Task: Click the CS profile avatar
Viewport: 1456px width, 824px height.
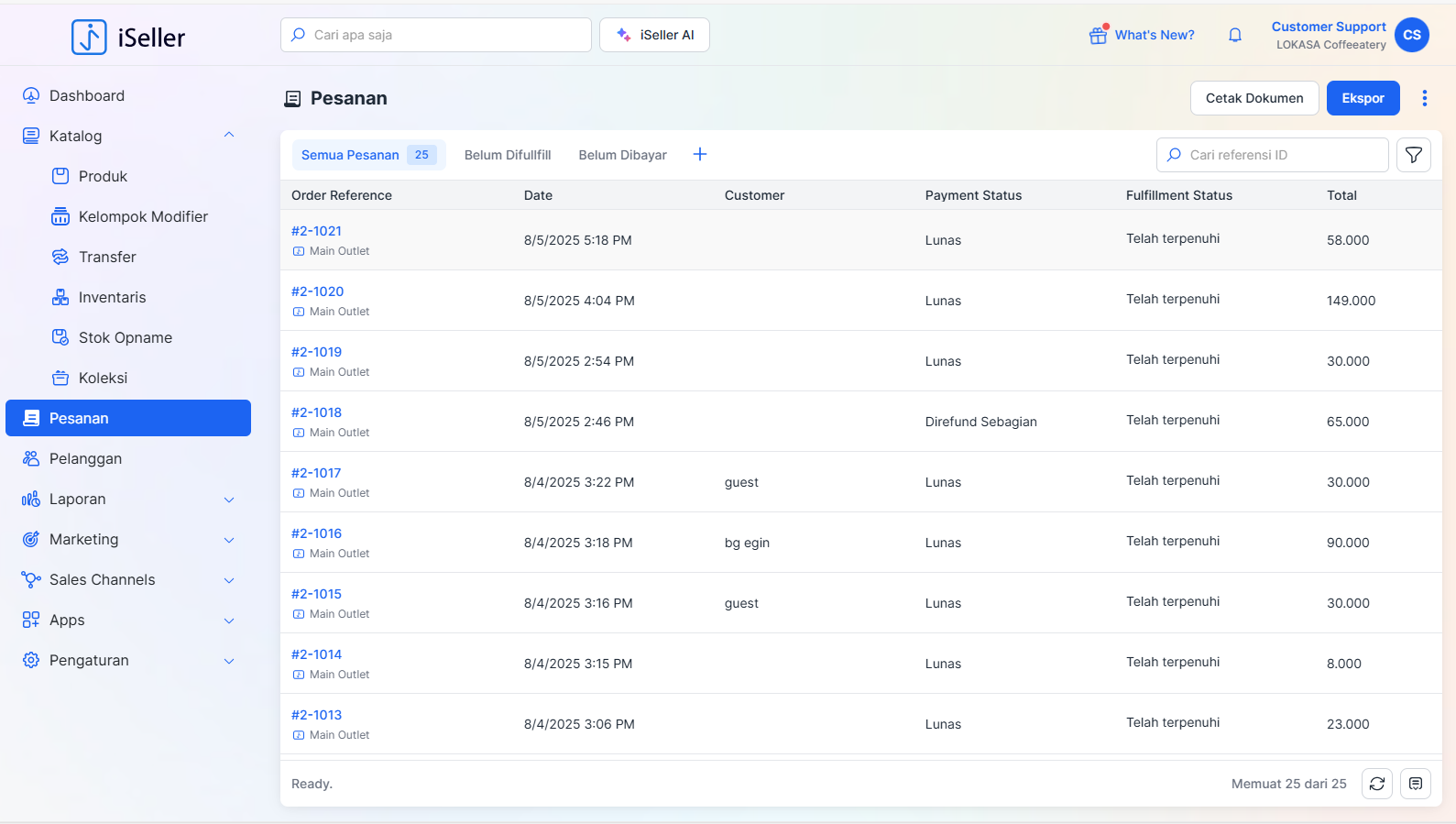Action: pos(1411,35)
